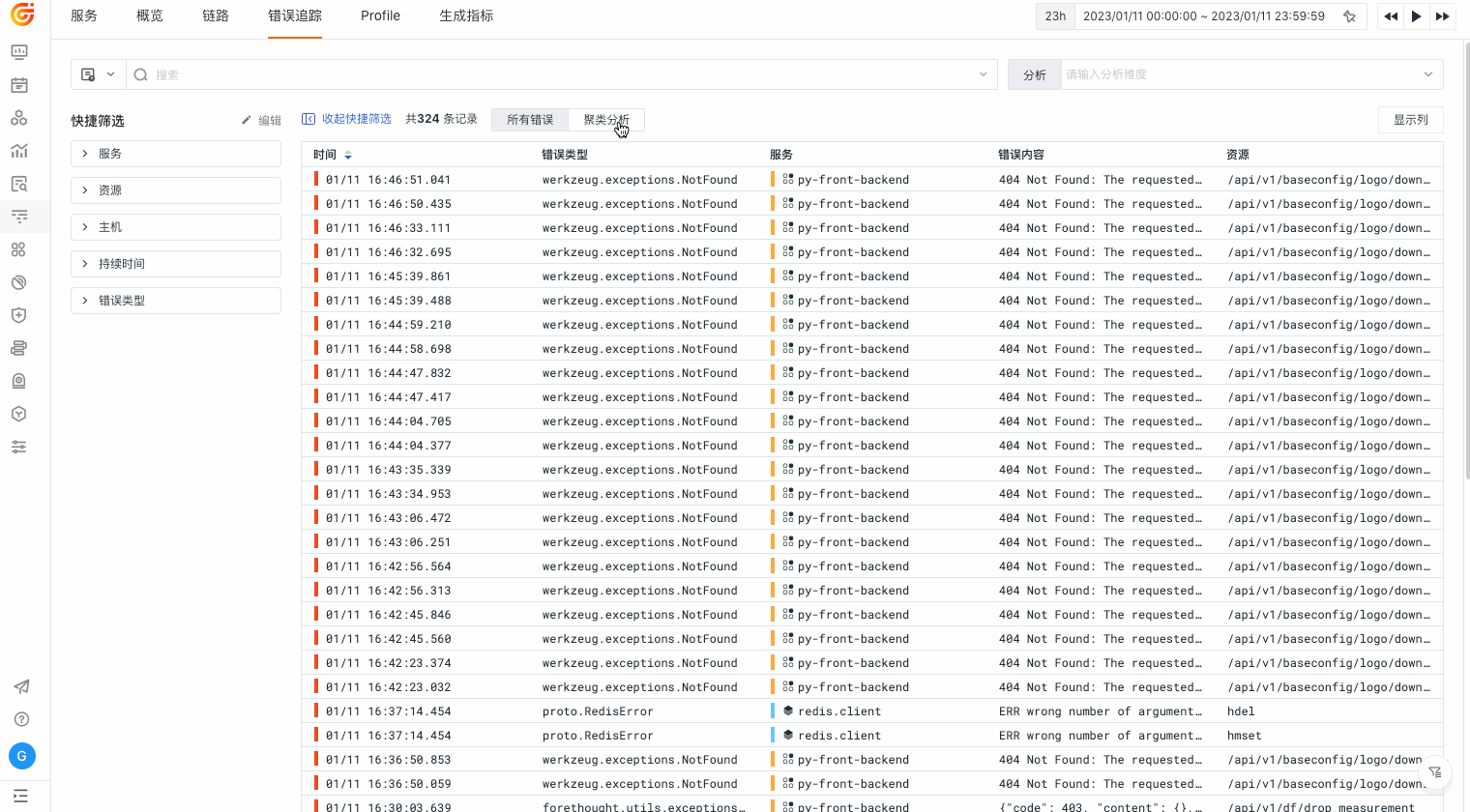Open the security shield icon in sidebar
Screen dimensions: 1470x812
point(19,315)
